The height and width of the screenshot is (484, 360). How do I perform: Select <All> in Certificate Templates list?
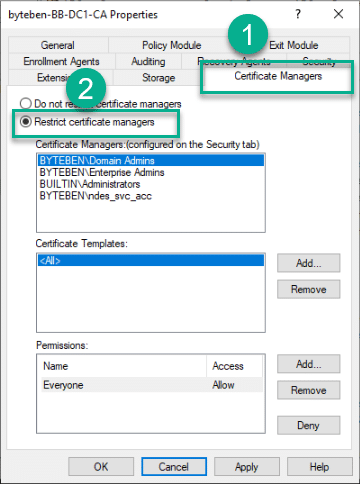[151, 260]
